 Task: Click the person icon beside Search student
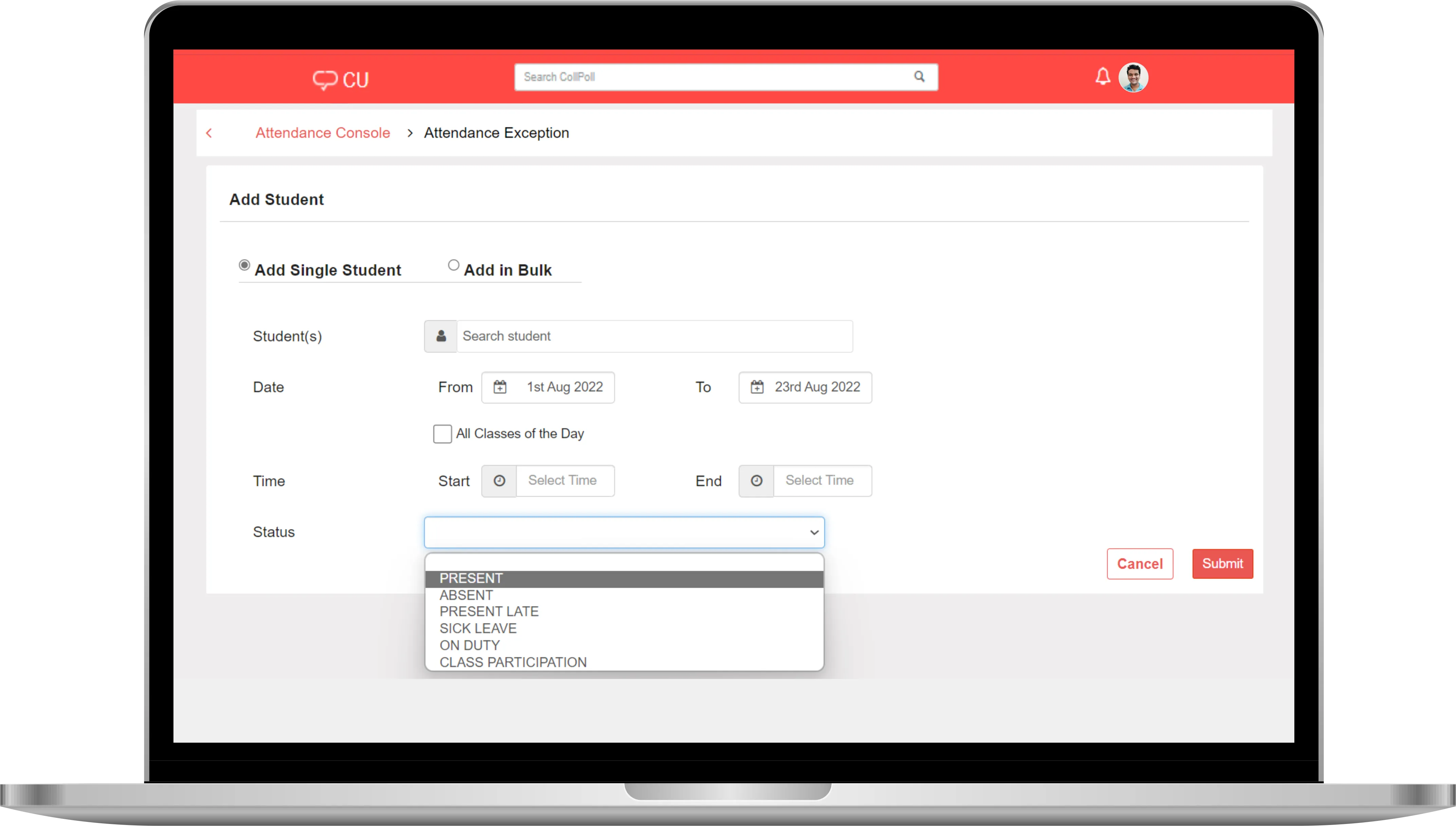[x=440, y=336]
